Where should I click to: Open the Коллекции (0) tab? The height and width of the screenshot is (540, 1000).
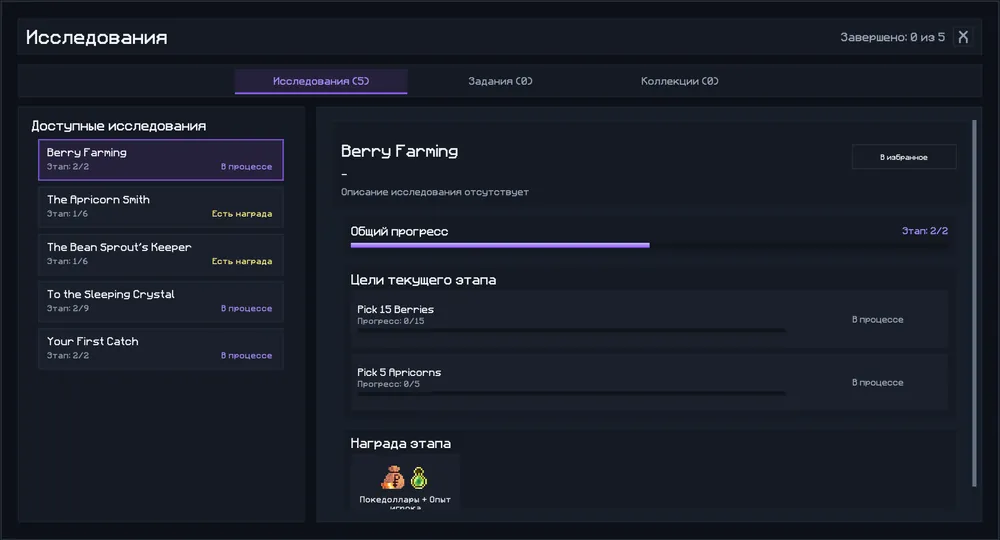tap(679, 81)
